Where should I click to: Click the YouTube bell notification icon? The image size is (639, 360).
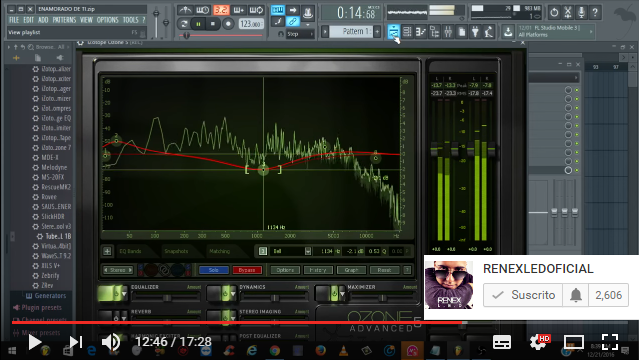575,295
